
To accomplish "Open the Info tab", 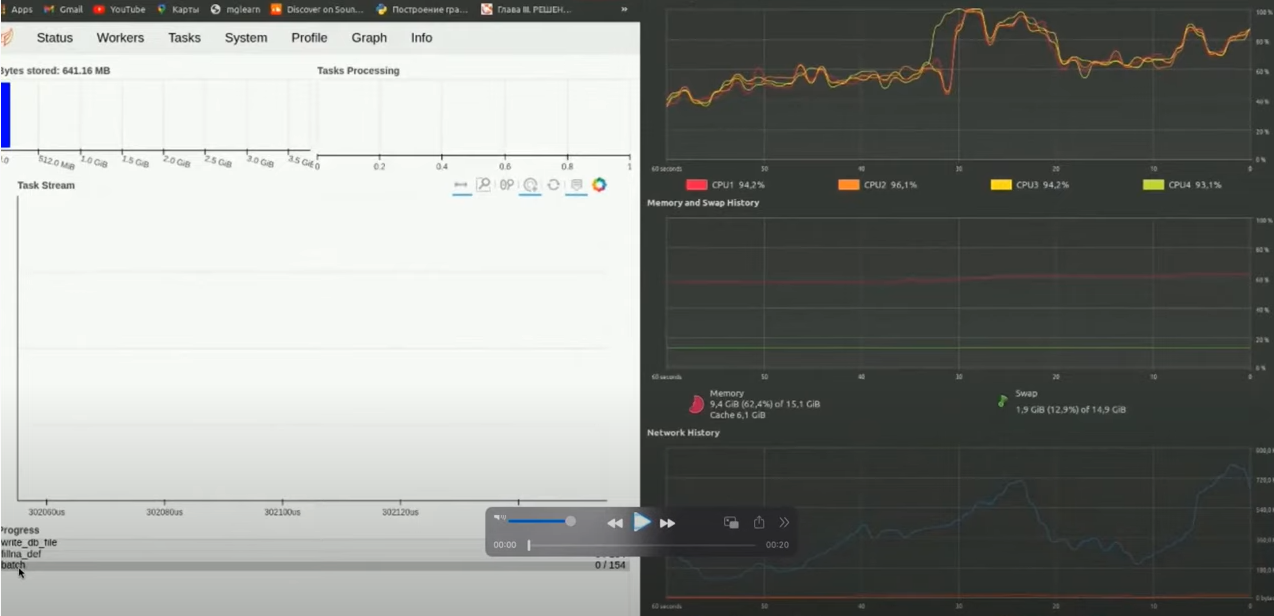I will pyautogui.click(x=422, y=38).
